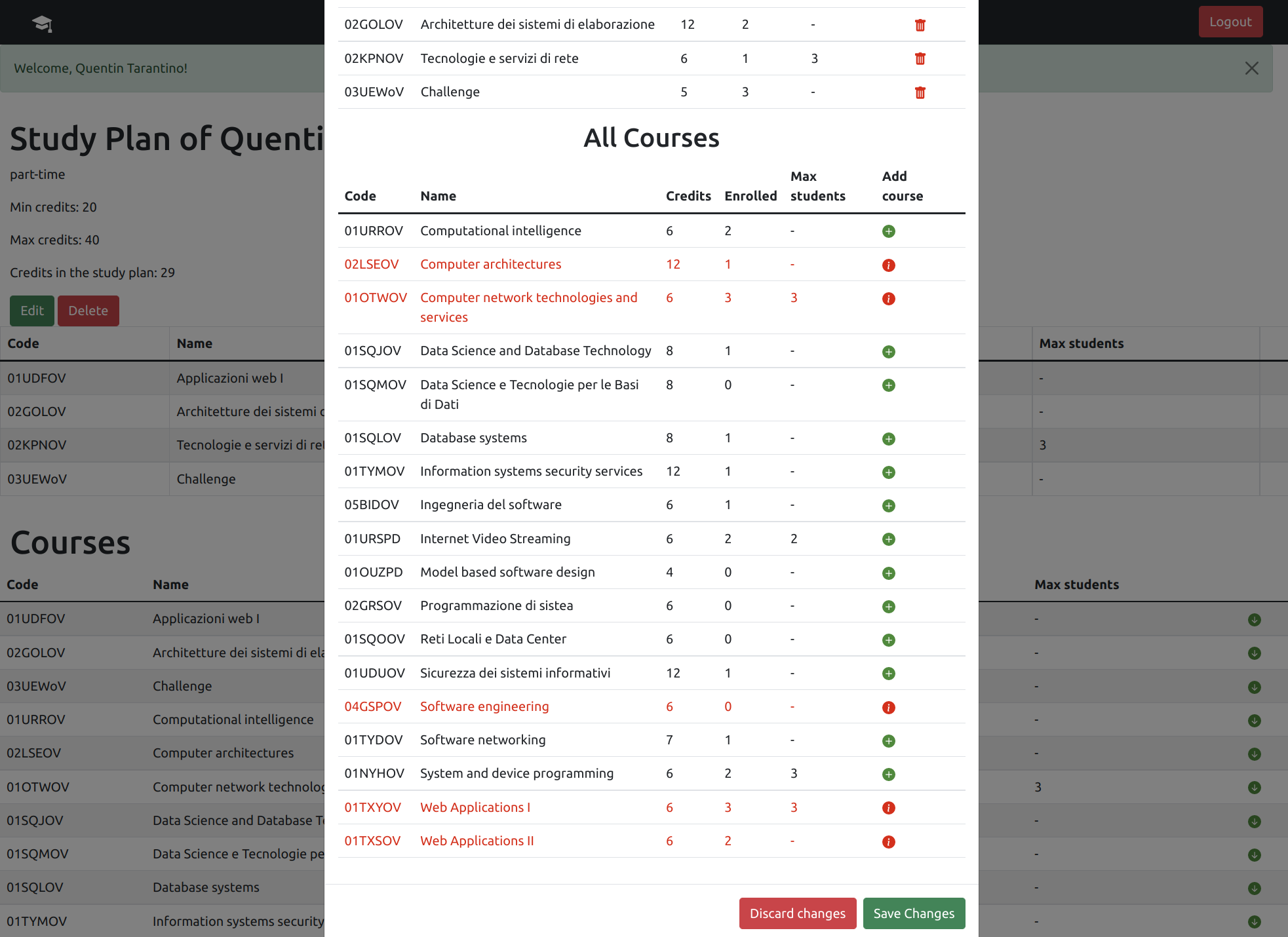This screenshot has height=937, width=1288.
Task: Add Model based software design course
Action: 888,573
